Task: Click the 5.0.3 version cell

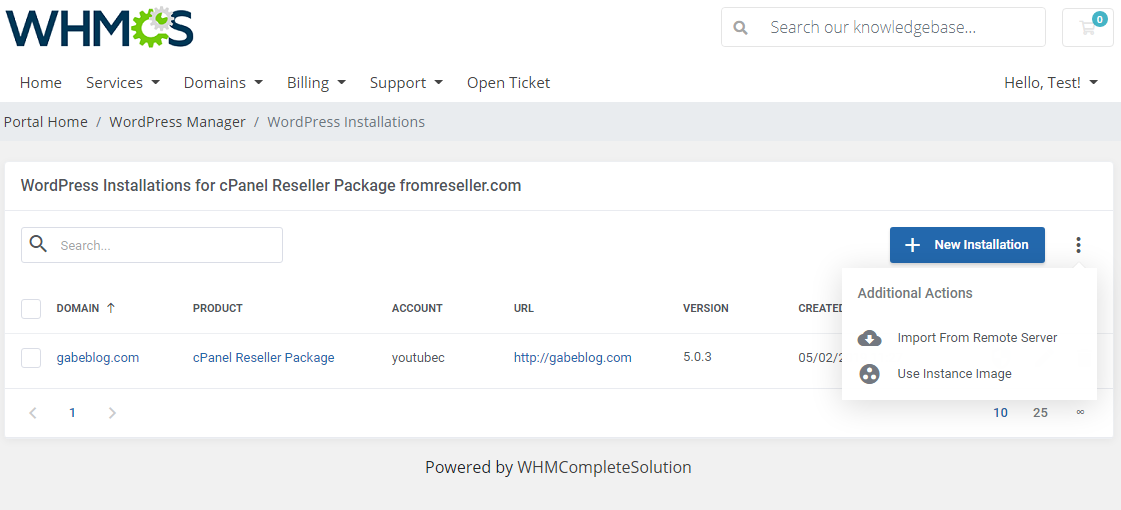Action: point(697,356)
